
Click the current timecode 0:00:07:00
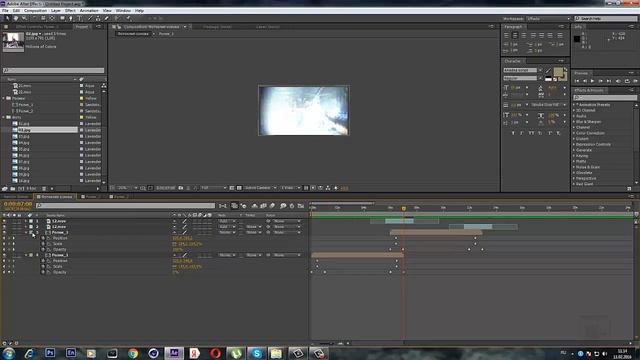point(18,204)
